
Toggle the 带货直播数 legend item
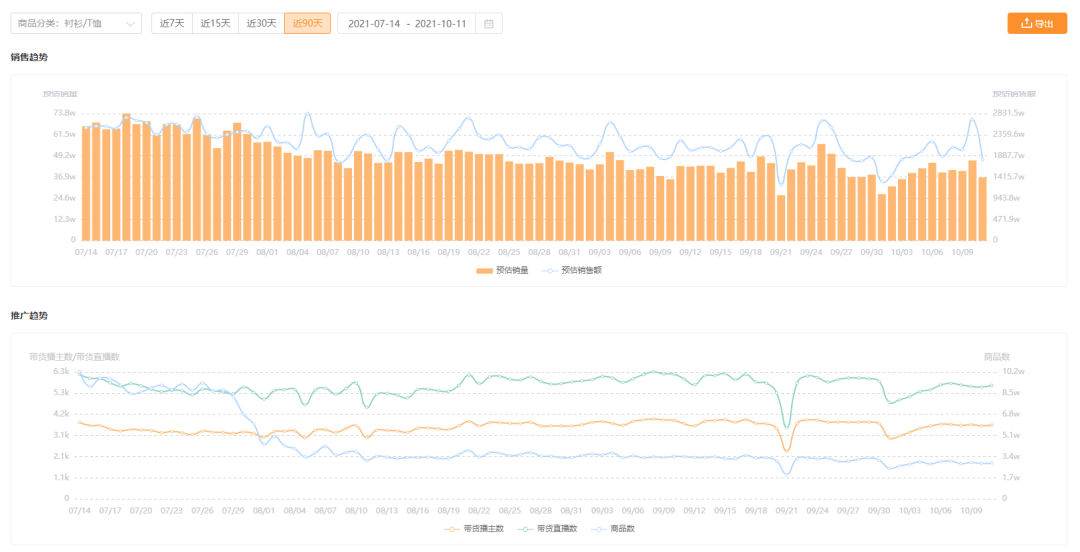[547, 529]
